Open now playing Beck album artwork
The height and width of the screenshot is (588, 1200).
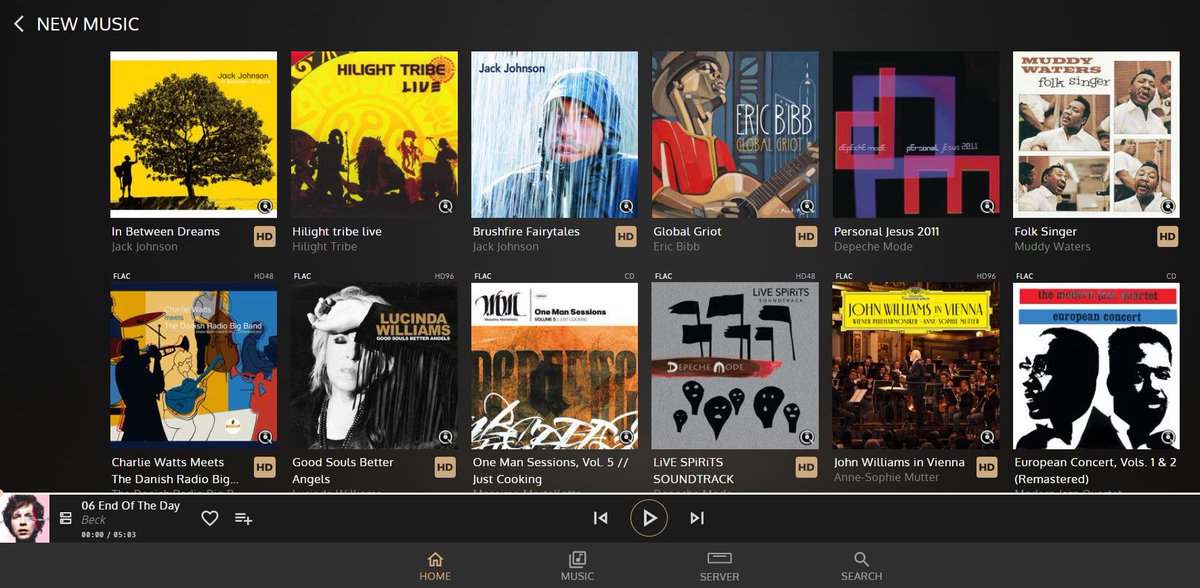pyautogui.click(x=25, y=518)
